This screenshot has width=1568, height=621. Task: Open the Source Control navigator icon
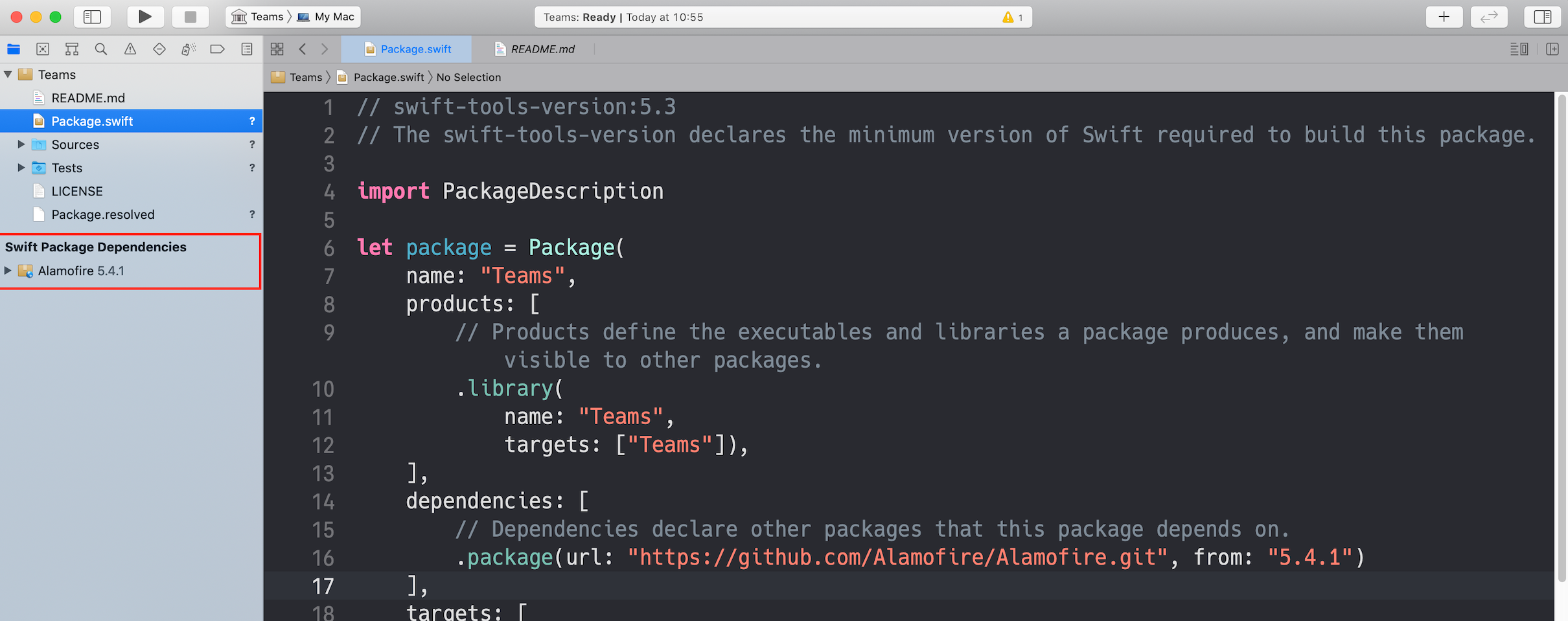[x=43, y=49]
